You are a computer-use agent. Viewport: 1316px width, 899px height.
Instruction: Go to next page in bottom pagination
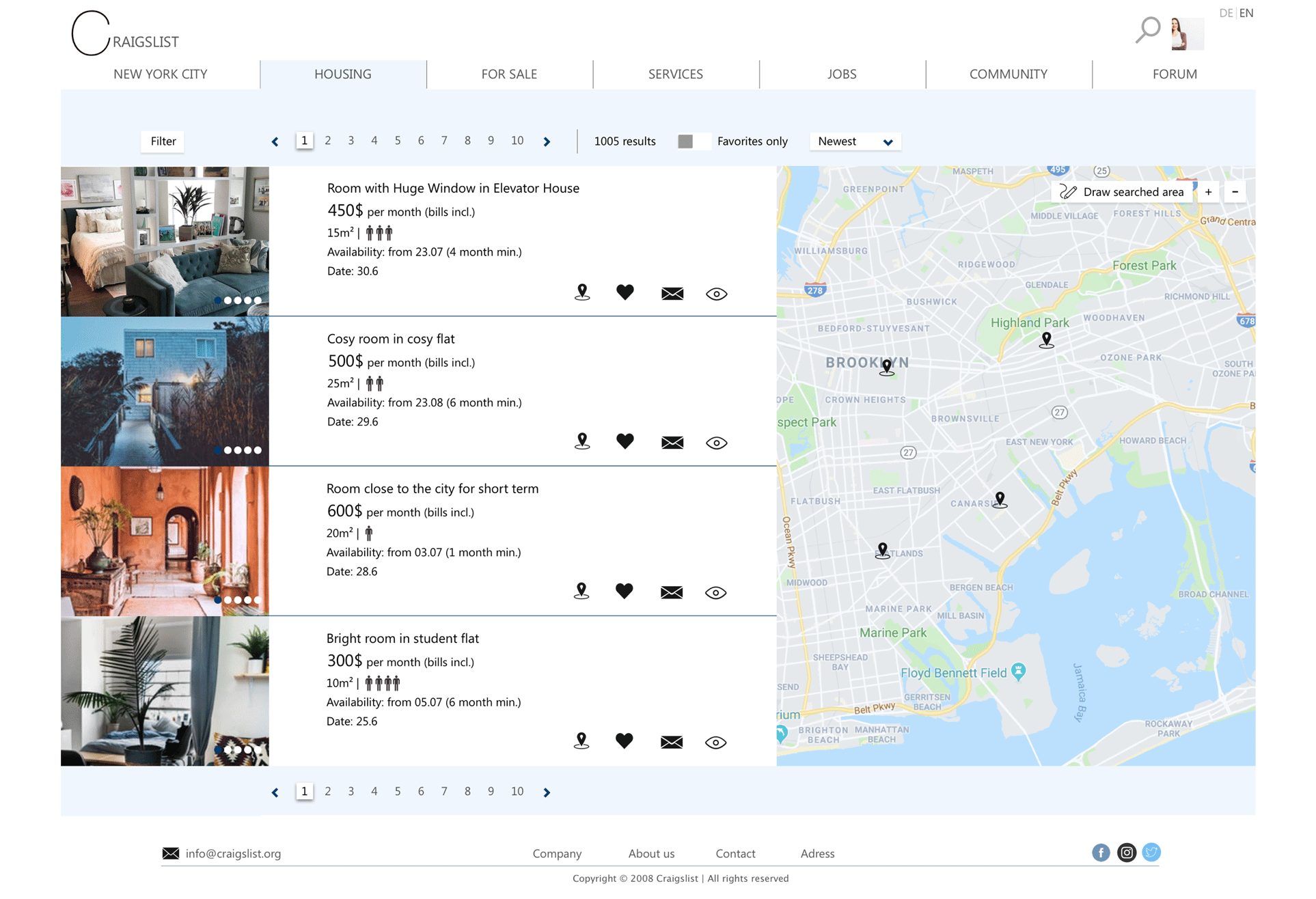click(x=547, y=792)
